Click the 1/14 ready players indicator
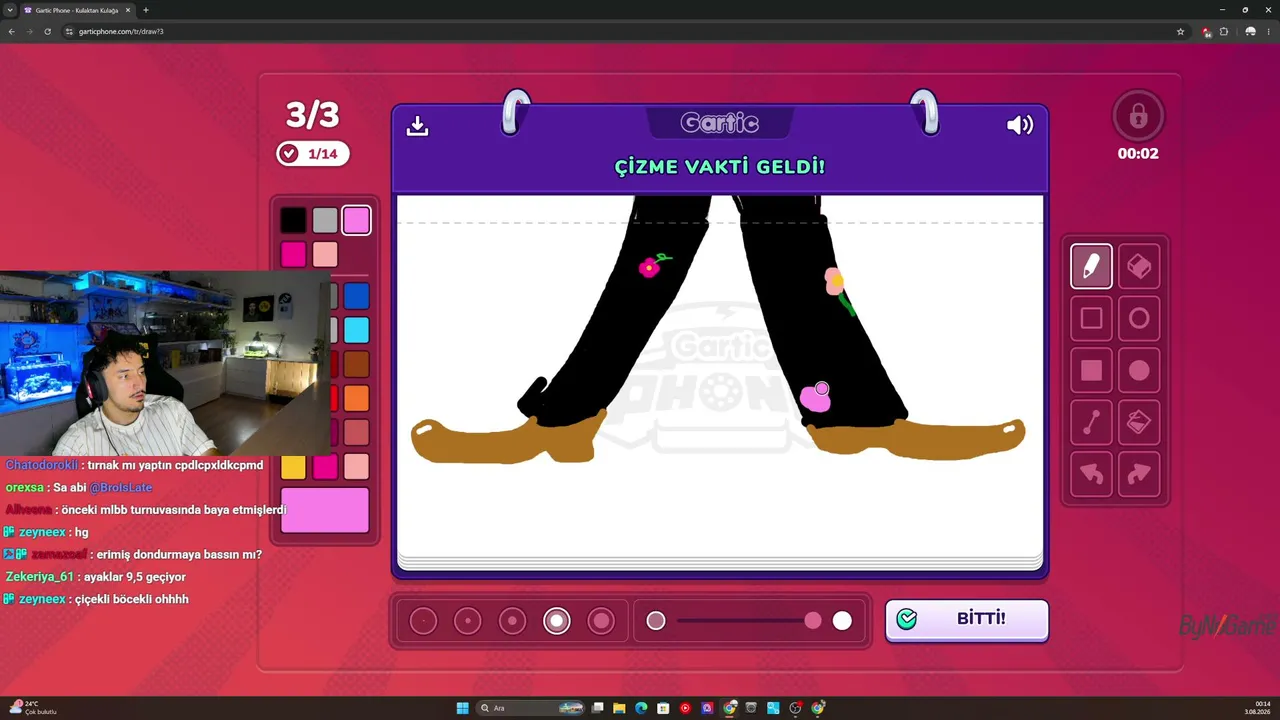 tap(313, 153)
